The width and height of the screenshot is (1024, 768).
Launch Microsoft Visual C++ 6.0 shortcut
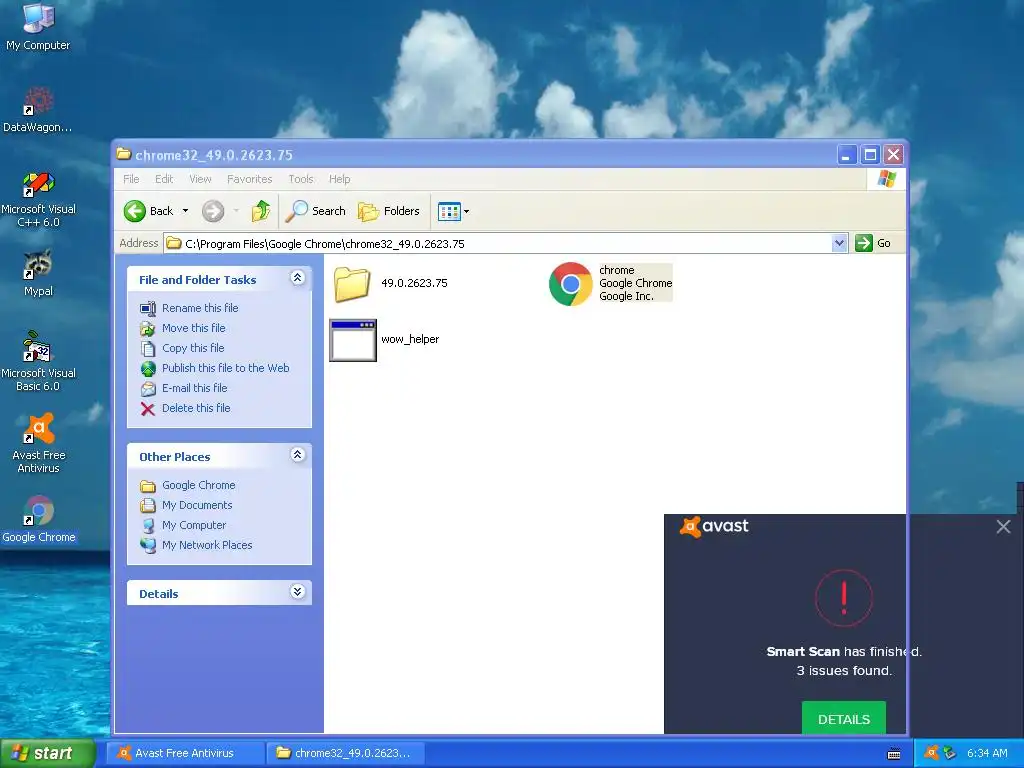click(x=38, y=199)
